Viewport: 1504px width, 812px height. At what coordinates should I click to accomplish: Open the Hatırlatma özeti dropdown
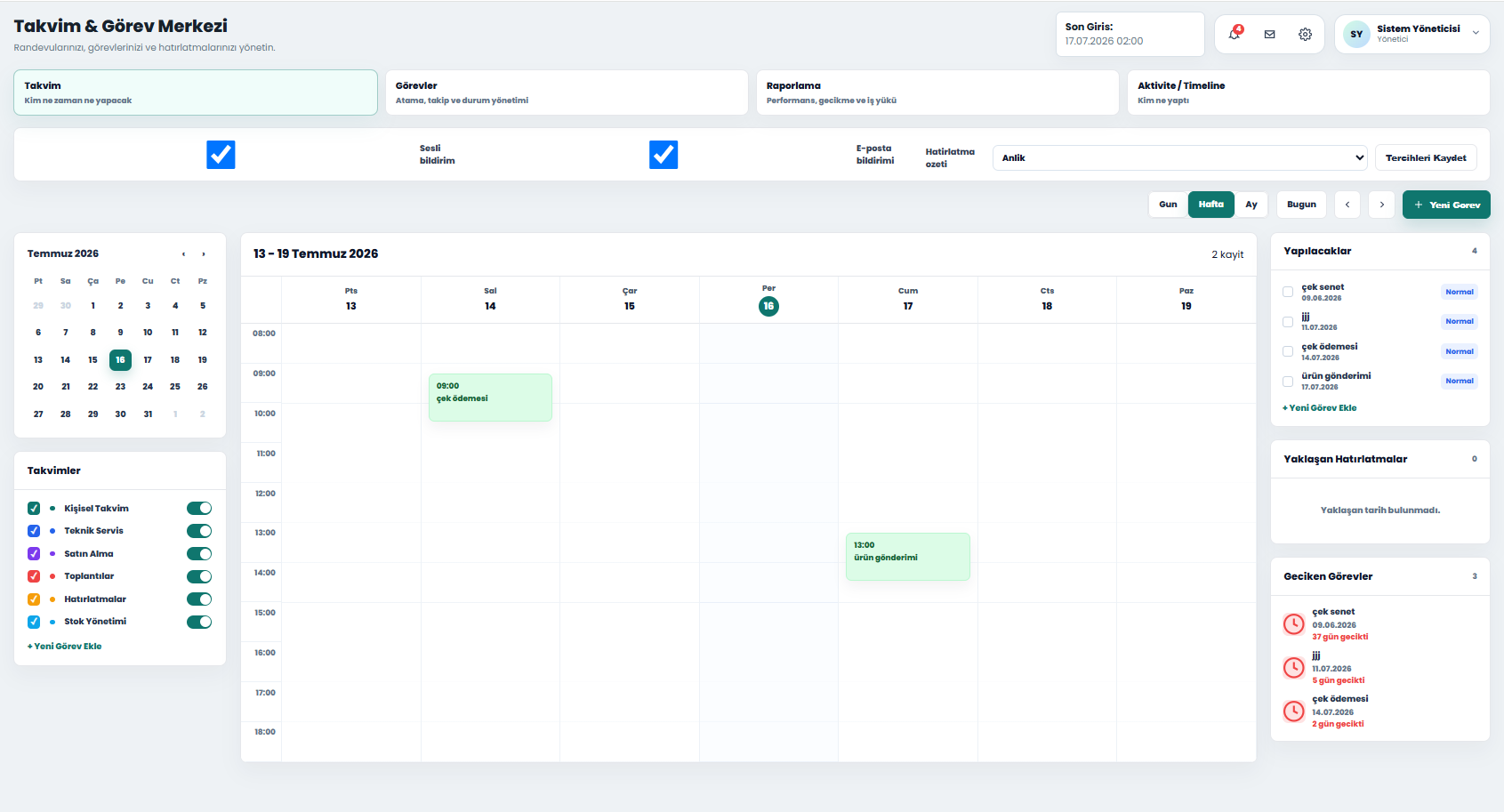click(x=1179, y=157)
